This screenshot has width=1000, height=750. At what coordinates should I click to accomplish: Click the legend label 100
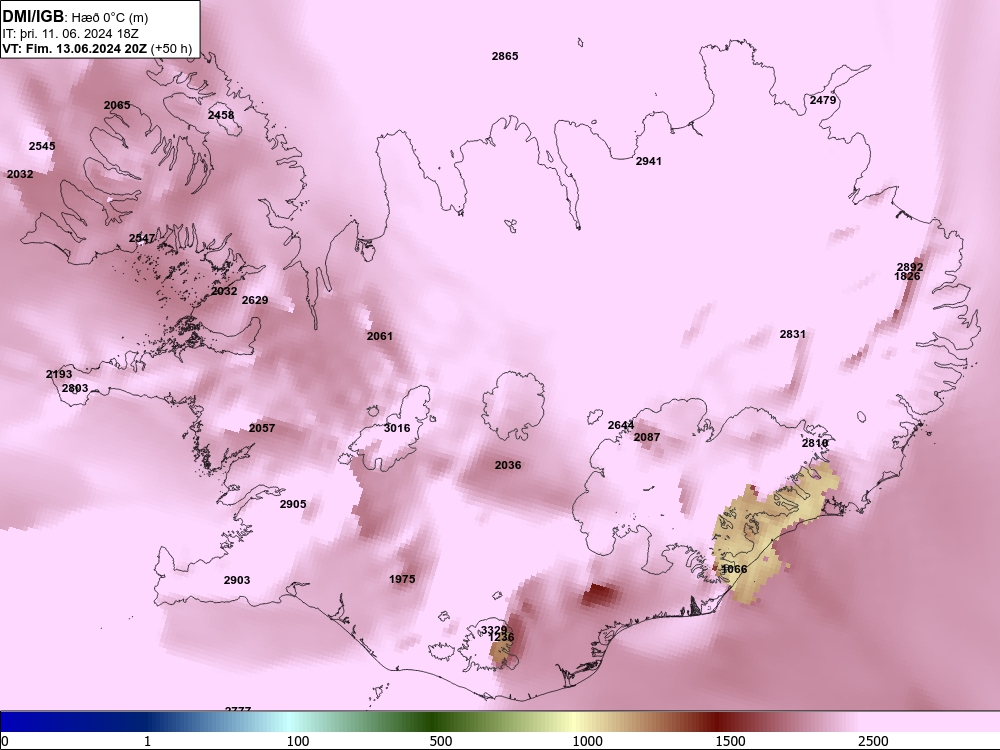(x=298, y=741)
